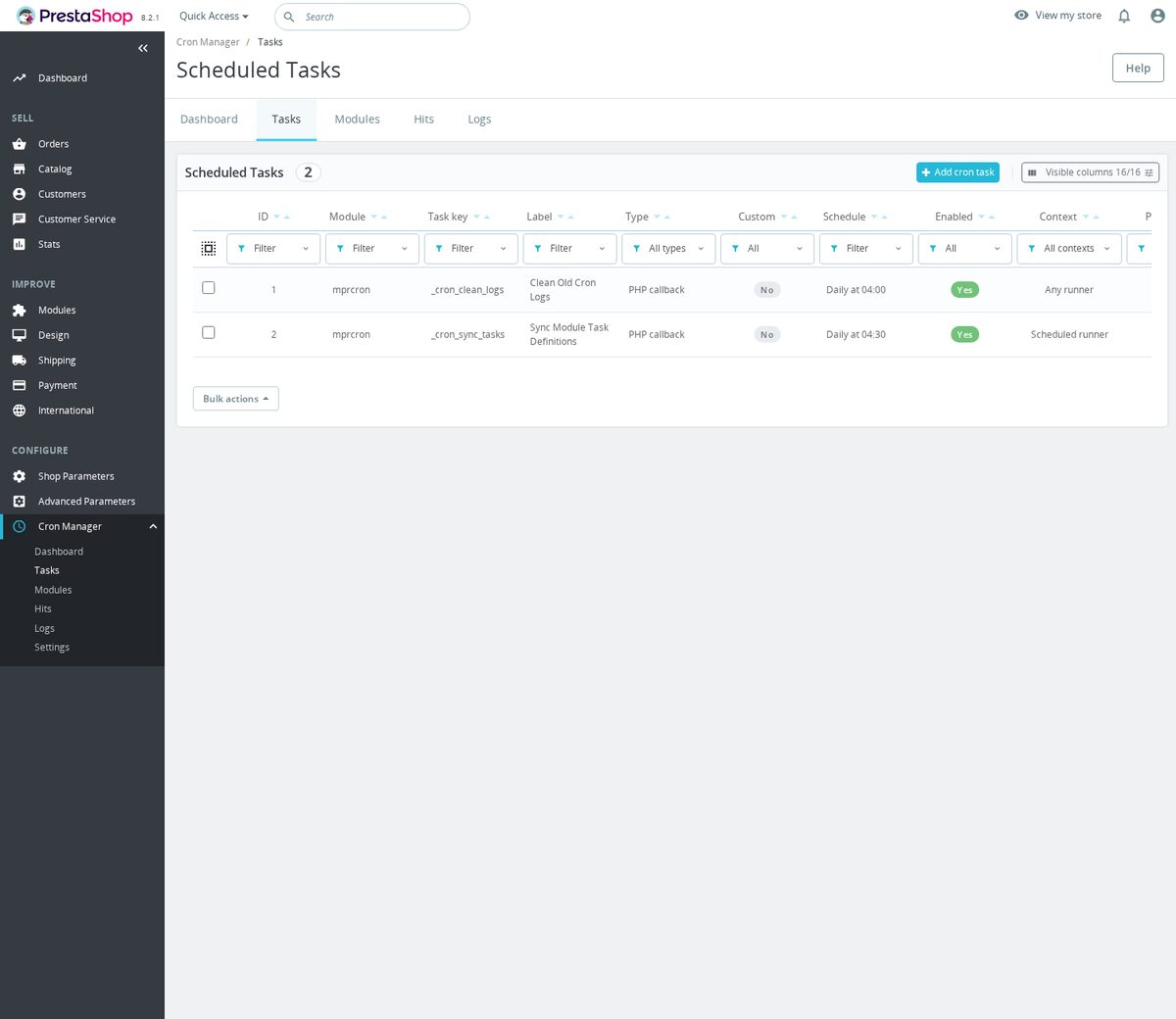Select the Tasks tab

(x=286, y=120)
